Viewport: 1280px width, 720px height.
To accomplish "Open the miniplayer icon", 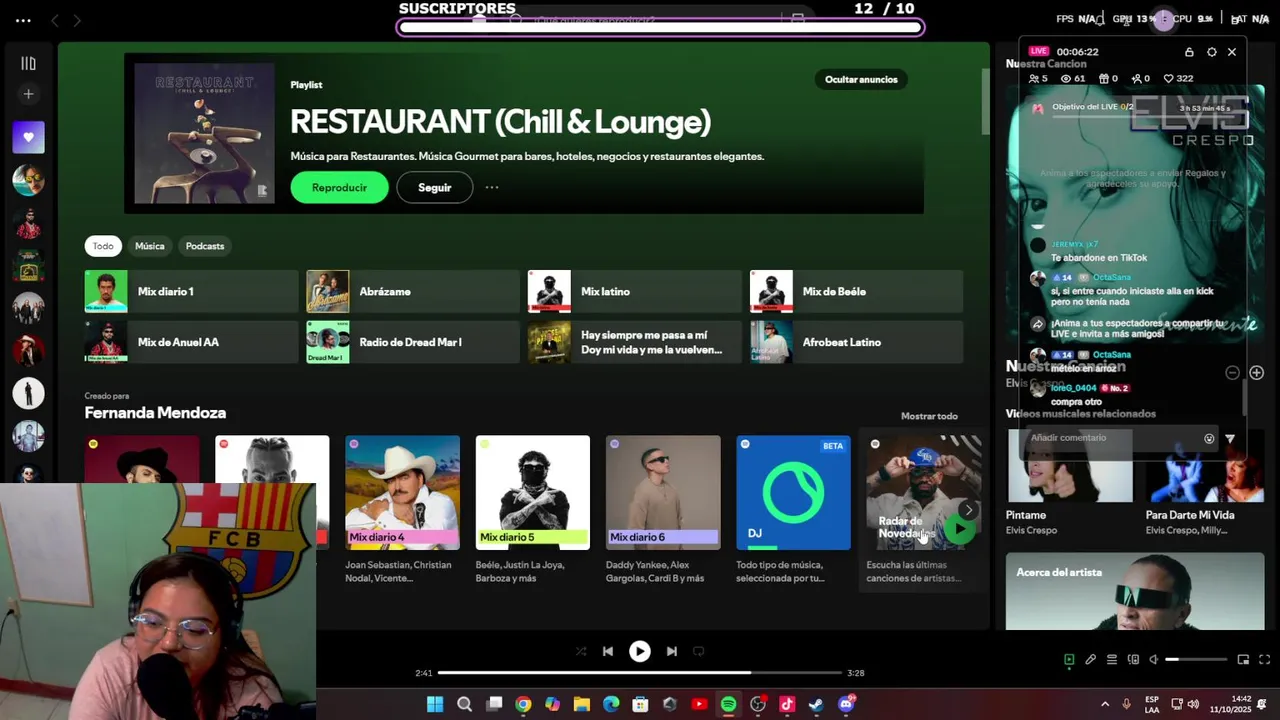I will click(1243, 659).
